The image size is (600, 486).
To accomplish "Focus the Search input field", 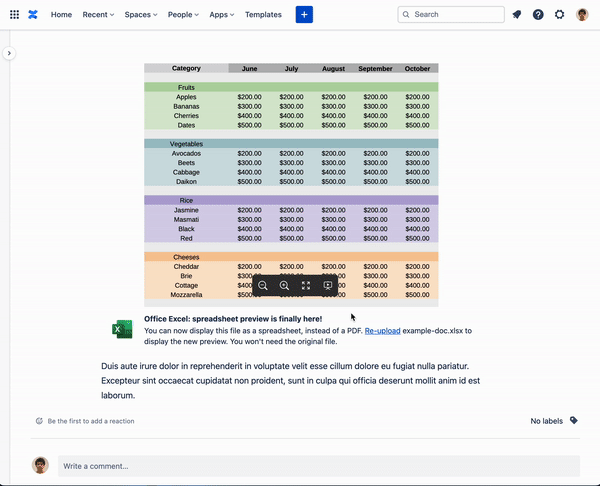I will pos(451,15).
